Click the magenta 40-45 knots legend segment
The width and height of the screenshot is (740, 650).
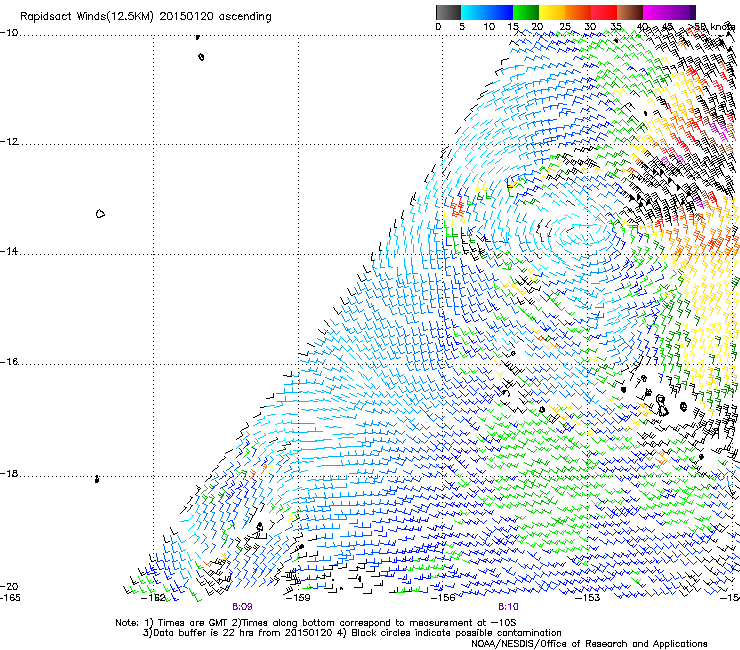[x=656, y=12]
